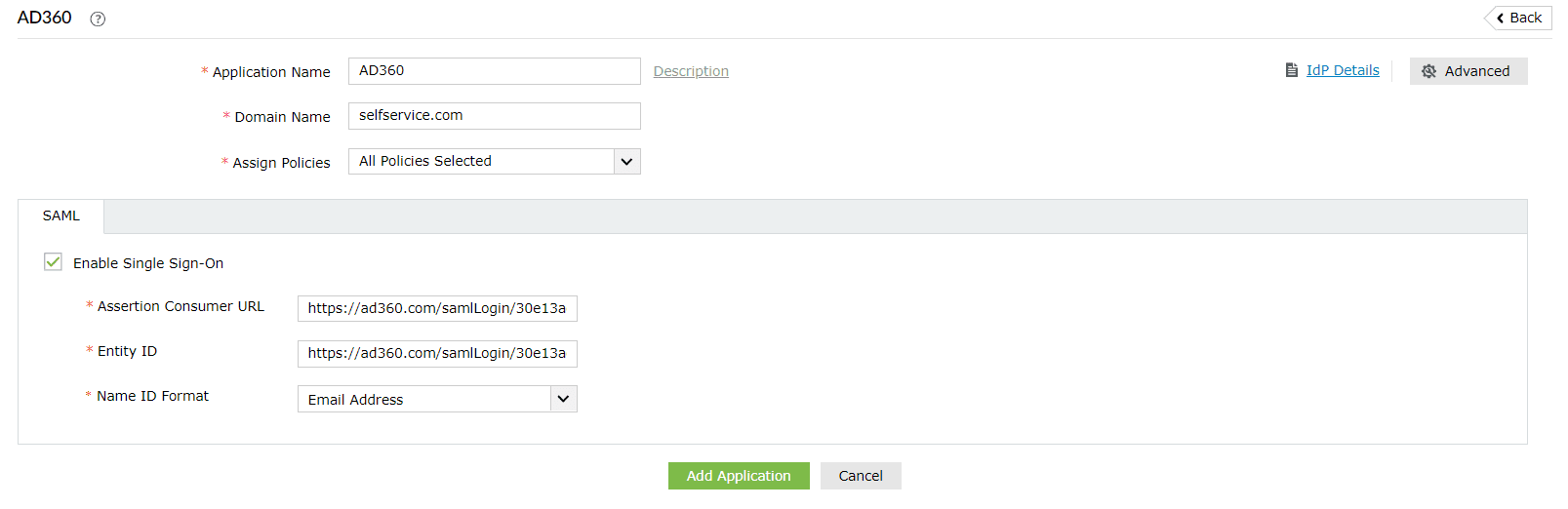Cancel the application setup
The height and width of the screenshot is (509, 1568).
(860, 476)
